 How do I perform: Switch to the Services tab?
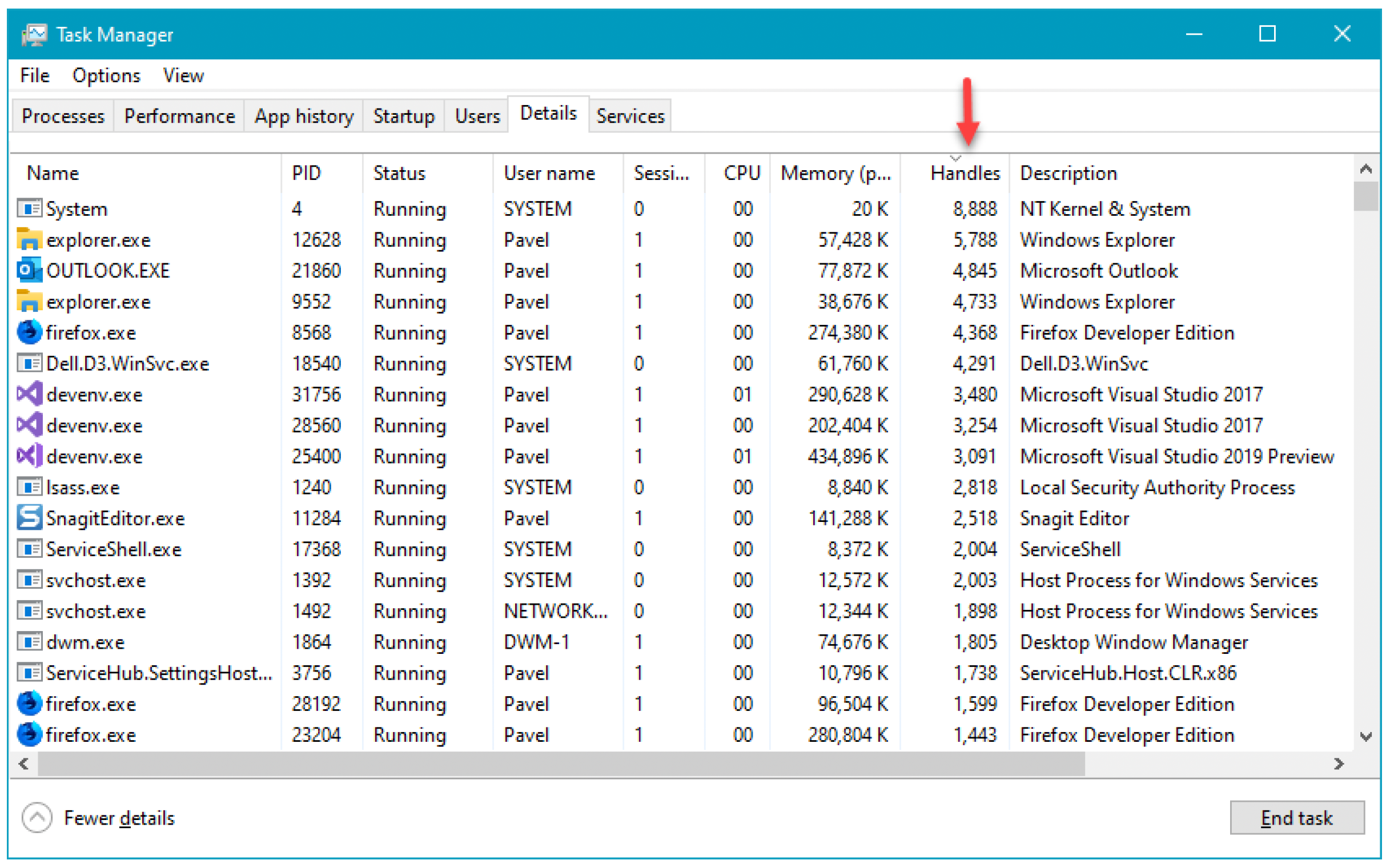pos(630,116)
